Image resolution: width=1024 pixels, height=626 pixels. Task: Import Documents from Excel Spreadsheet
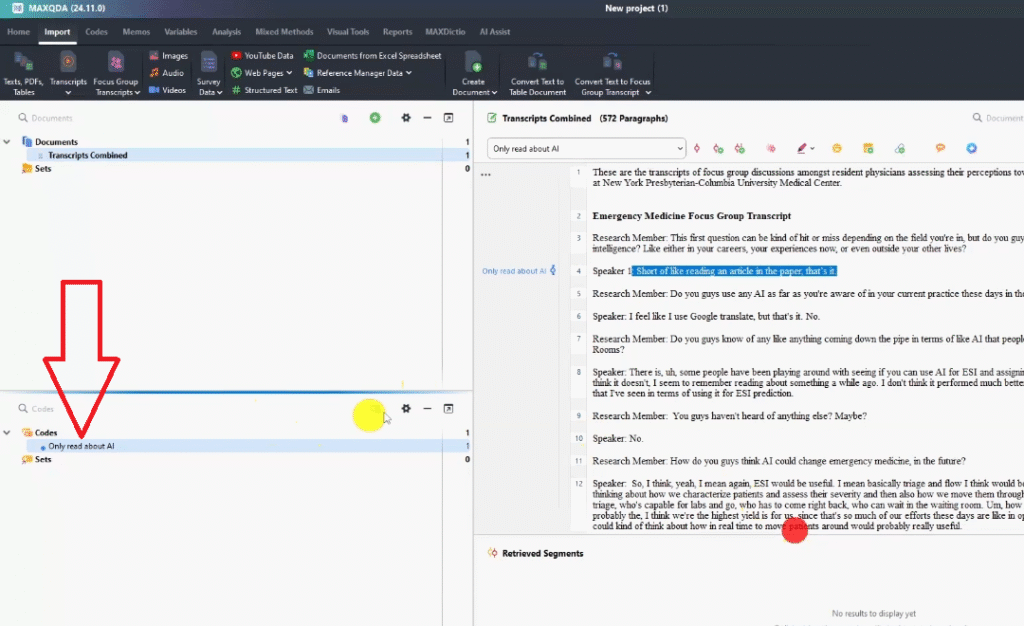tap(372, 56)
